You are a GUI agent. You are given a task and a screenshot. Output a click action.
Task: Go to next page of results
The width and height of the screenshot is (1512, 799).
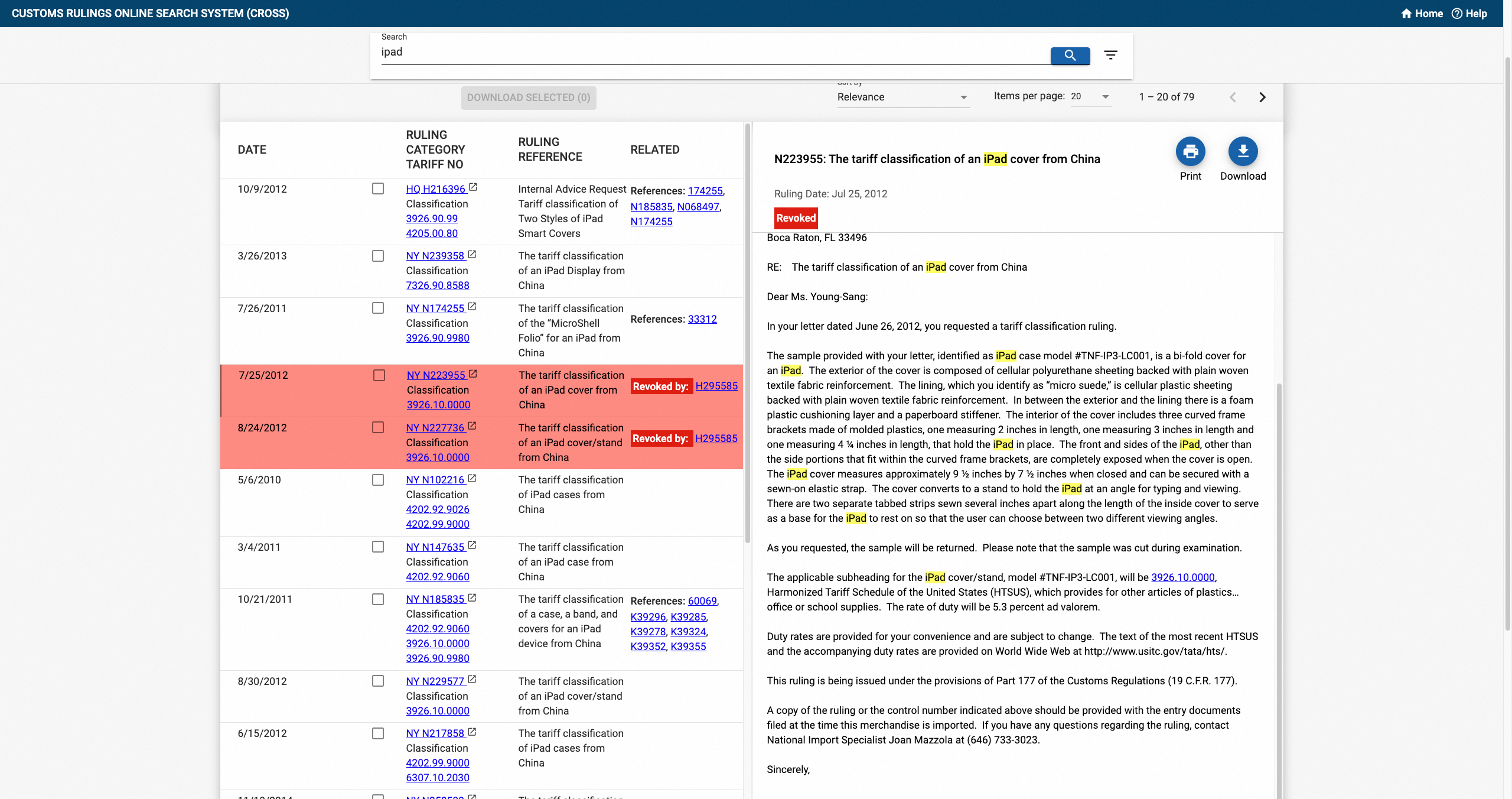point(1262,98)
